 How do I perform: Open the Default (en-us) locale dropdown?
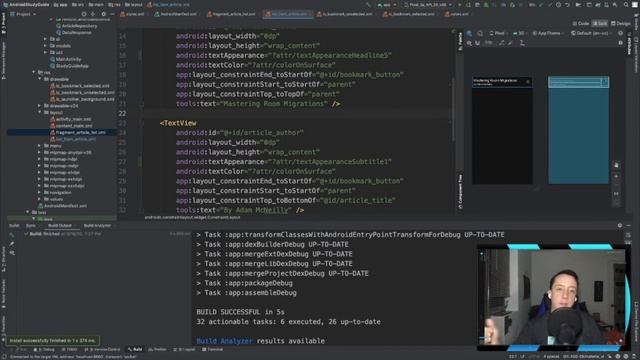click(x=591, y=33)
